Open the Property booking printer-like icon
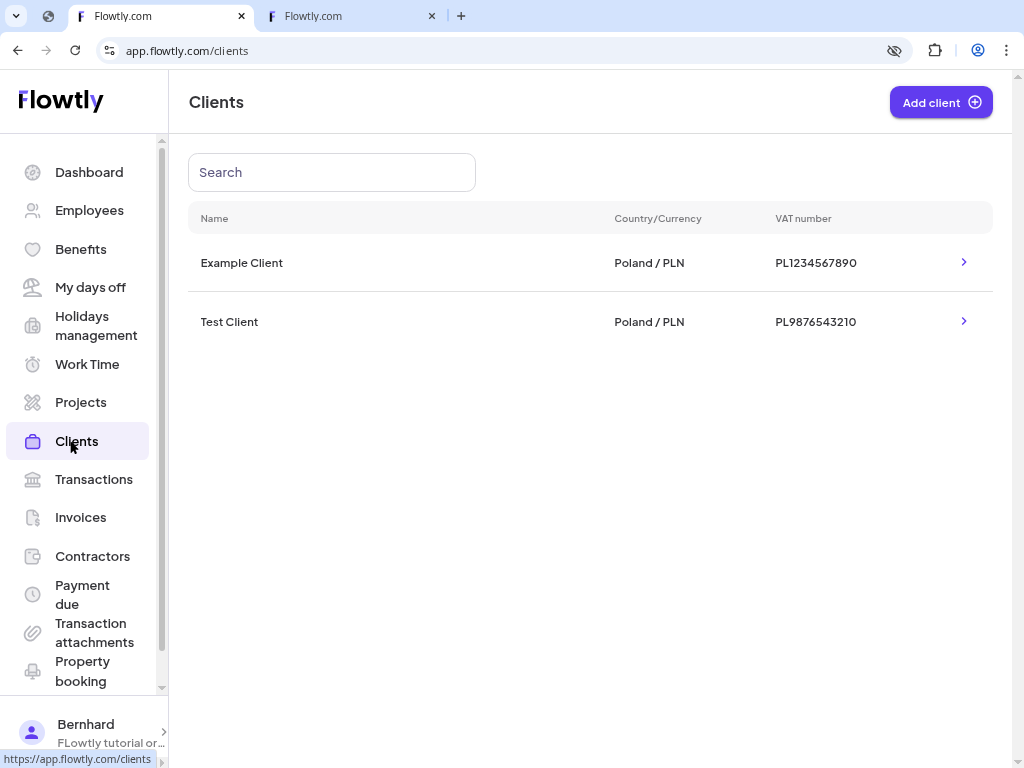The image size is (1024, 768). (x=32, y=671)
